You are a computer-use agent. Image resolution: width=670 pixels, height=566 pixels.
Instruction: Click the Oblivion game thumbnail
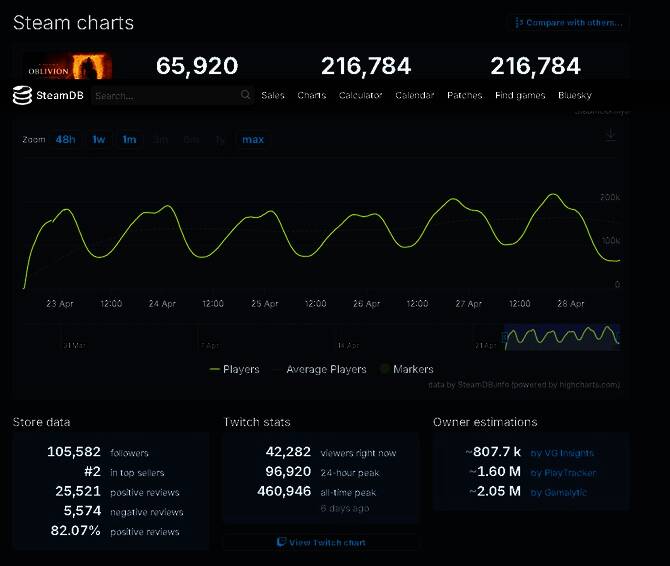tap(81, 66)
